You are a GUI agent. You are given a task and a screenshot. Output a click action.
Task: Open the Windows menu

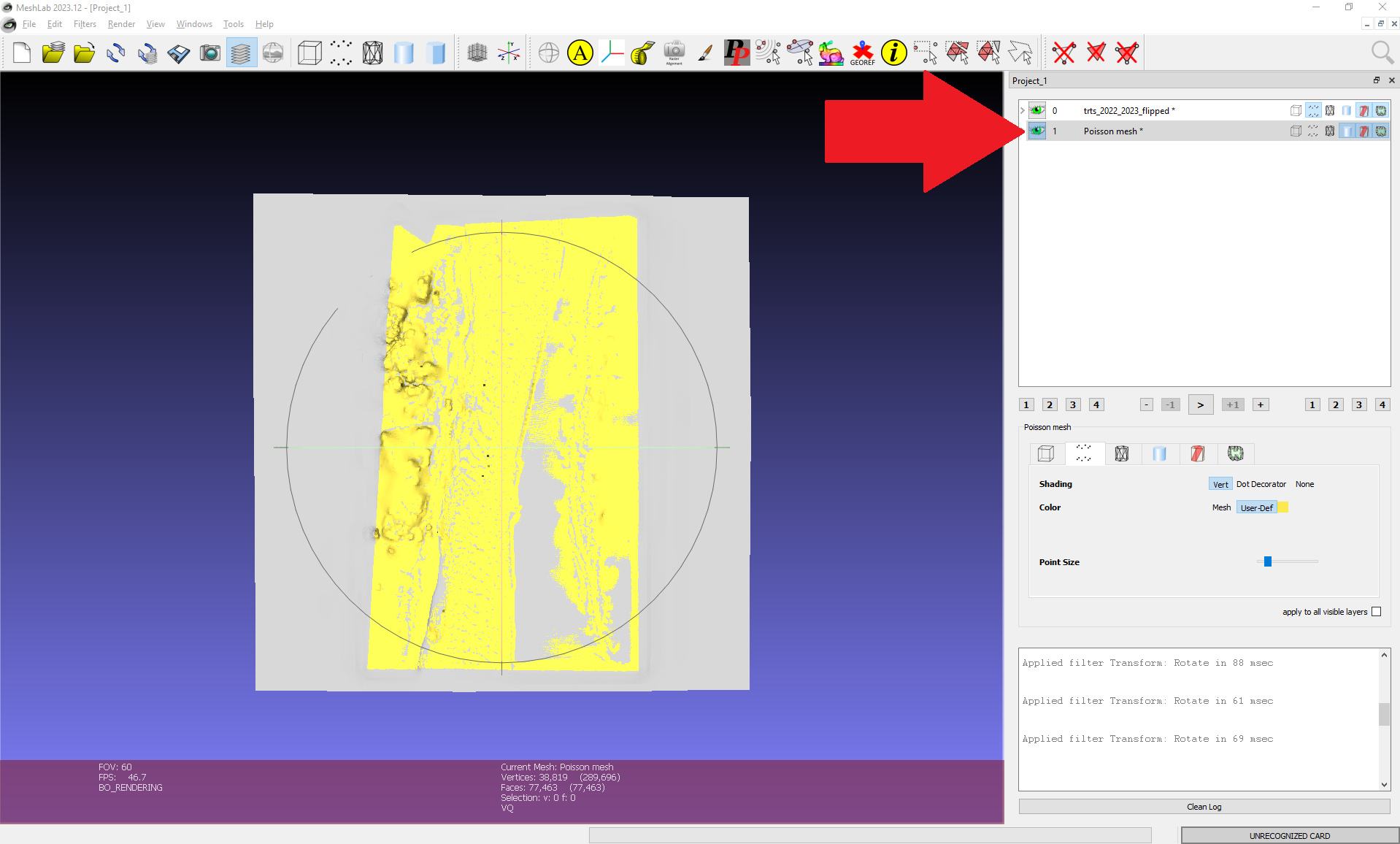click(x=194, y=24)
